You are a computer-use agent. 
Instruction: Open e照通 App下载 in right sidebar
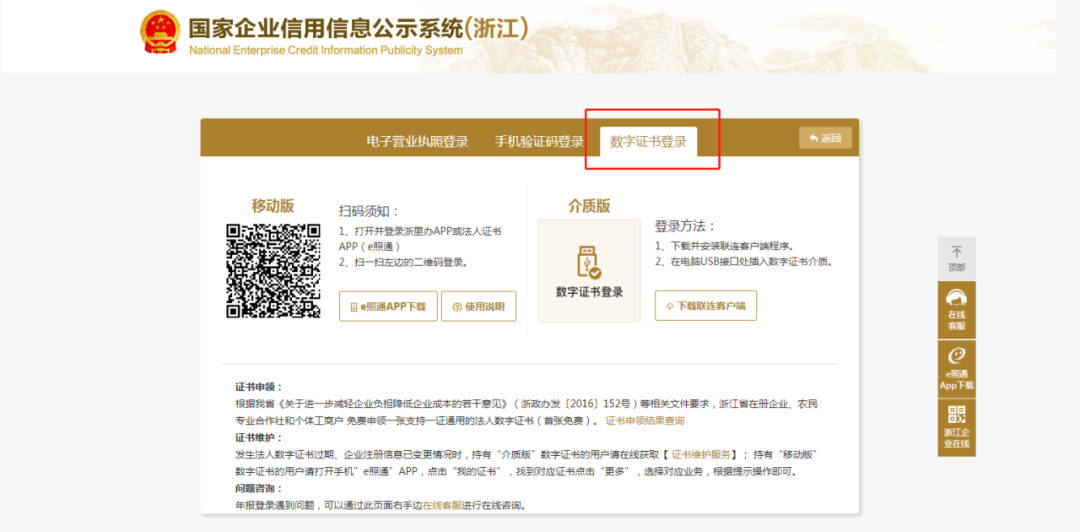tap(956, 367)
